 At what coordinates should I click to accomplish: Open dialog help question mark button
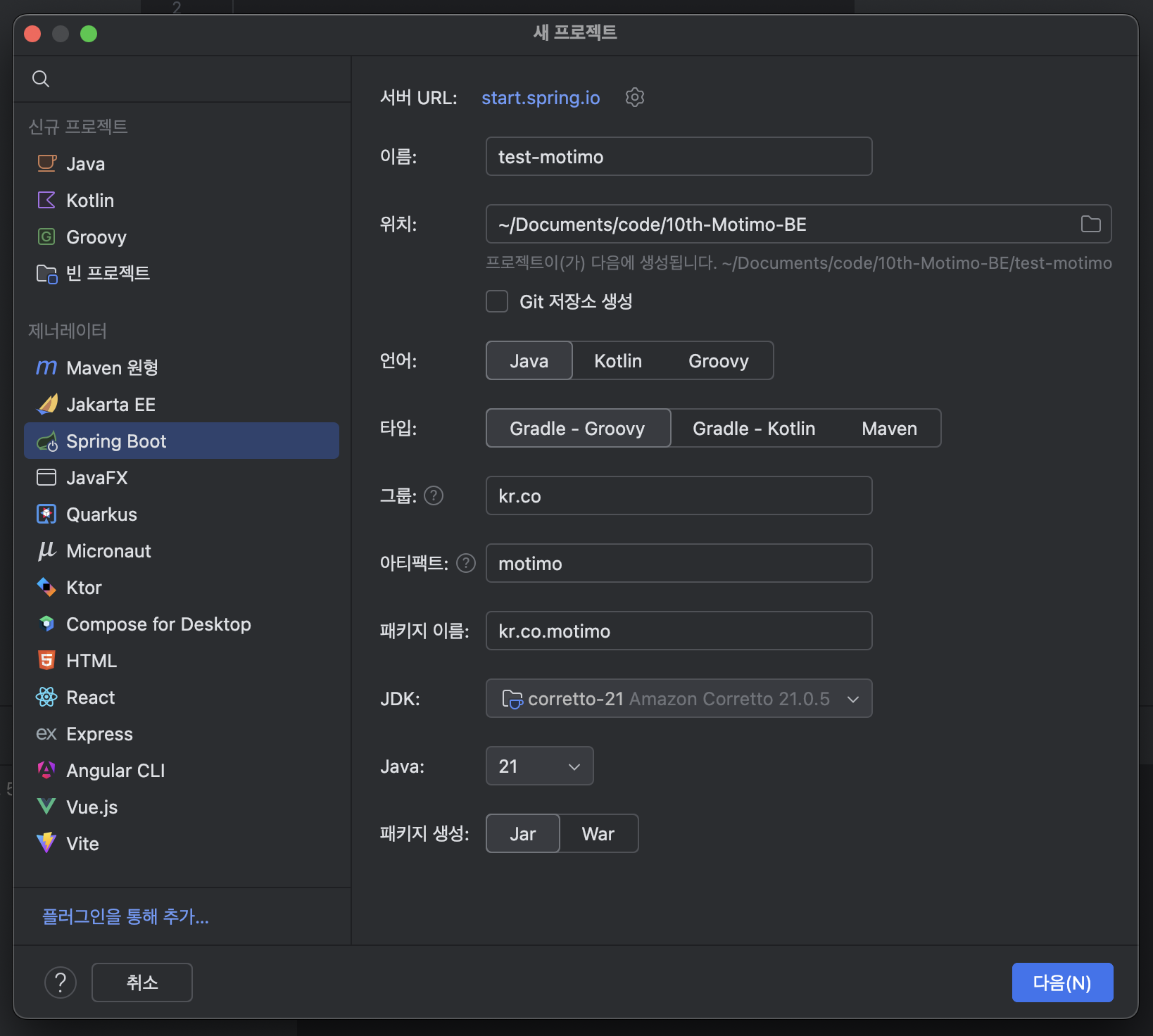click(61, 983)
